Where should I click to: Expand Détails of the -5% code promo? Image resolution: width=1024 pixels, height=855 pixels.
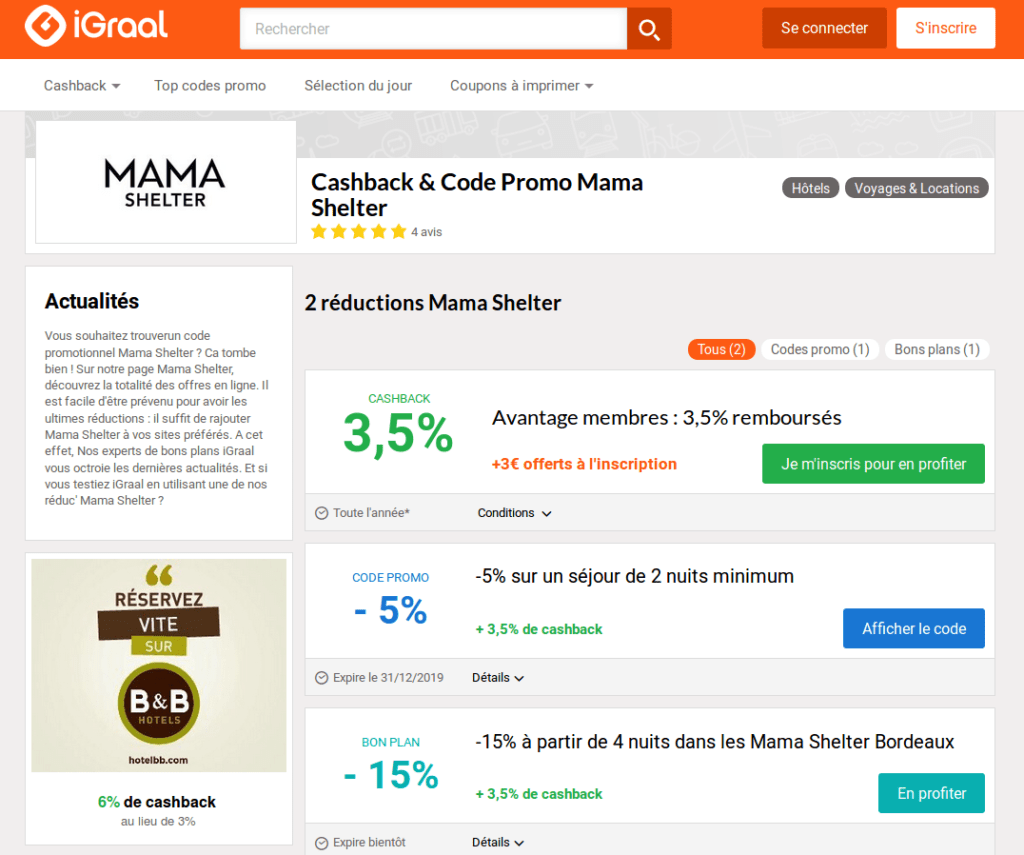498,678
